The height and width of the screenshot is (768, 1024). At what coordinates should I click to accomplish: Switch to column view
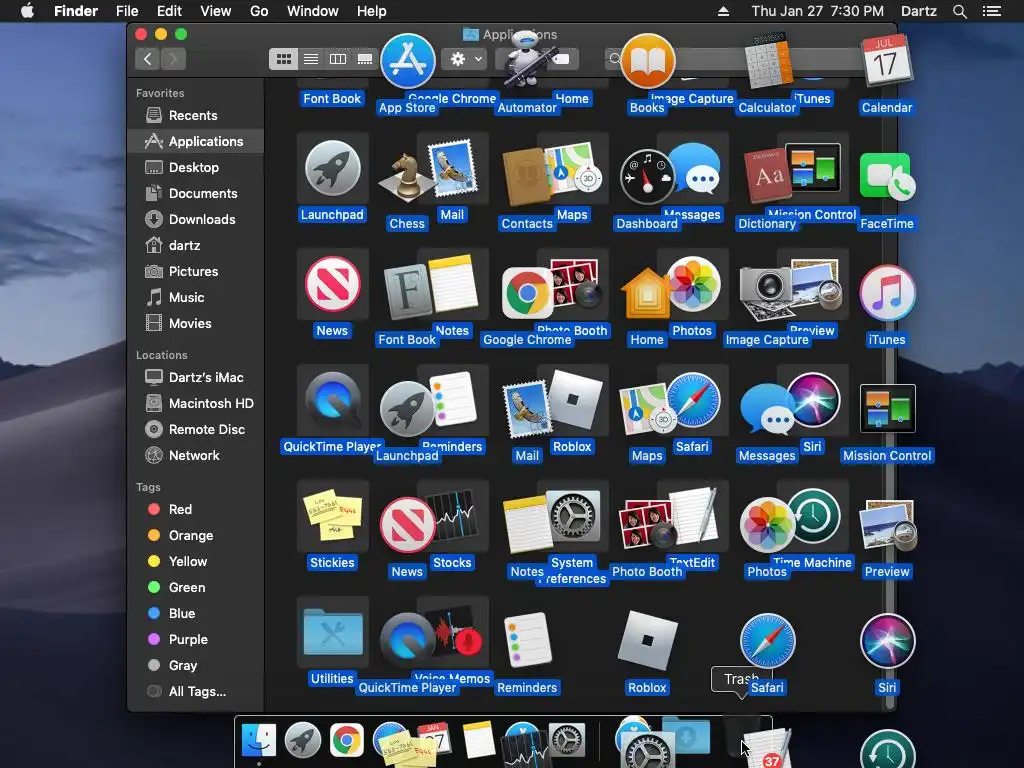[338, 59]
